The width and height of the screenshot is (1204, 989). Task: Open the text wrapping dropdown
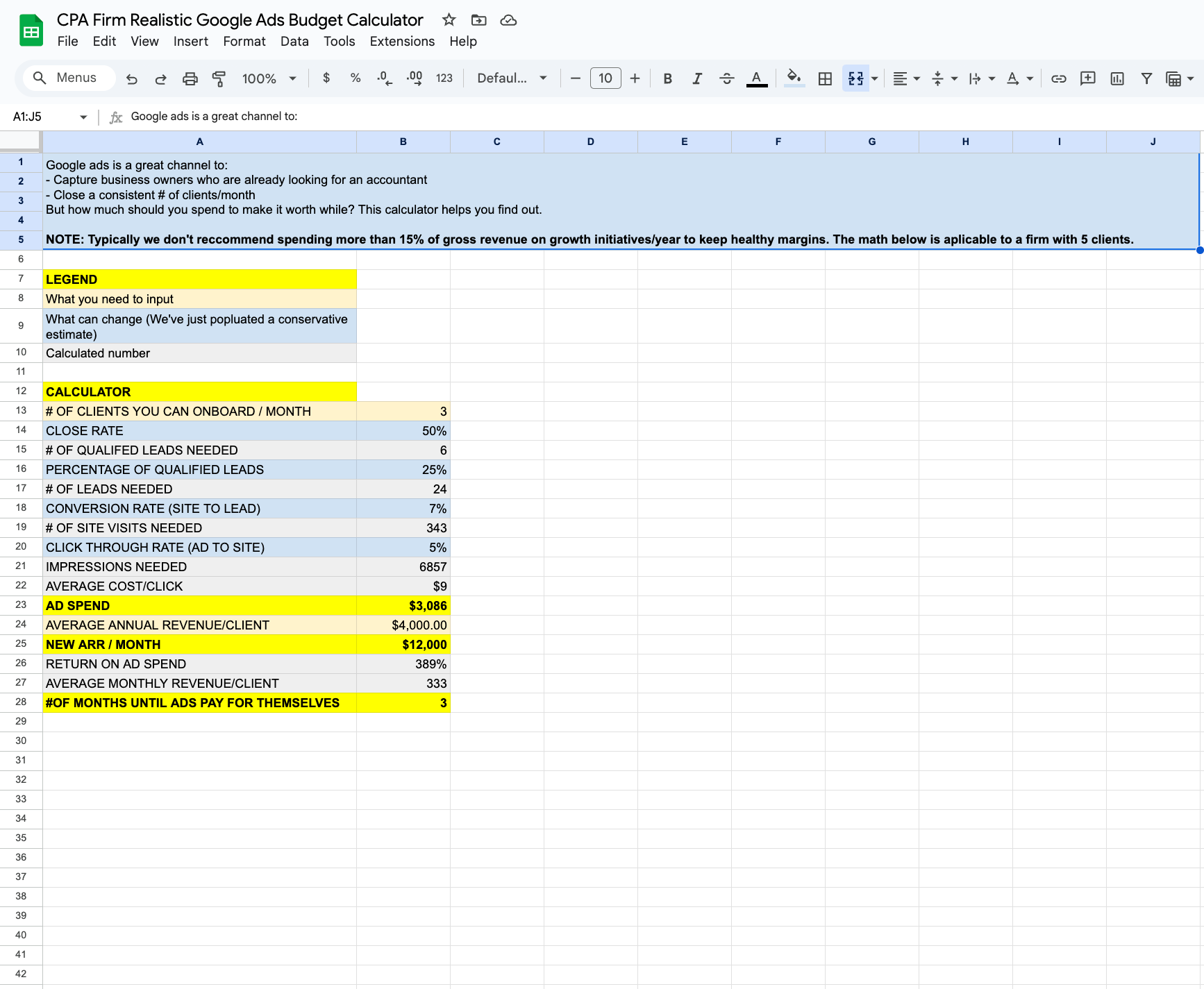(x=982, y=78)
